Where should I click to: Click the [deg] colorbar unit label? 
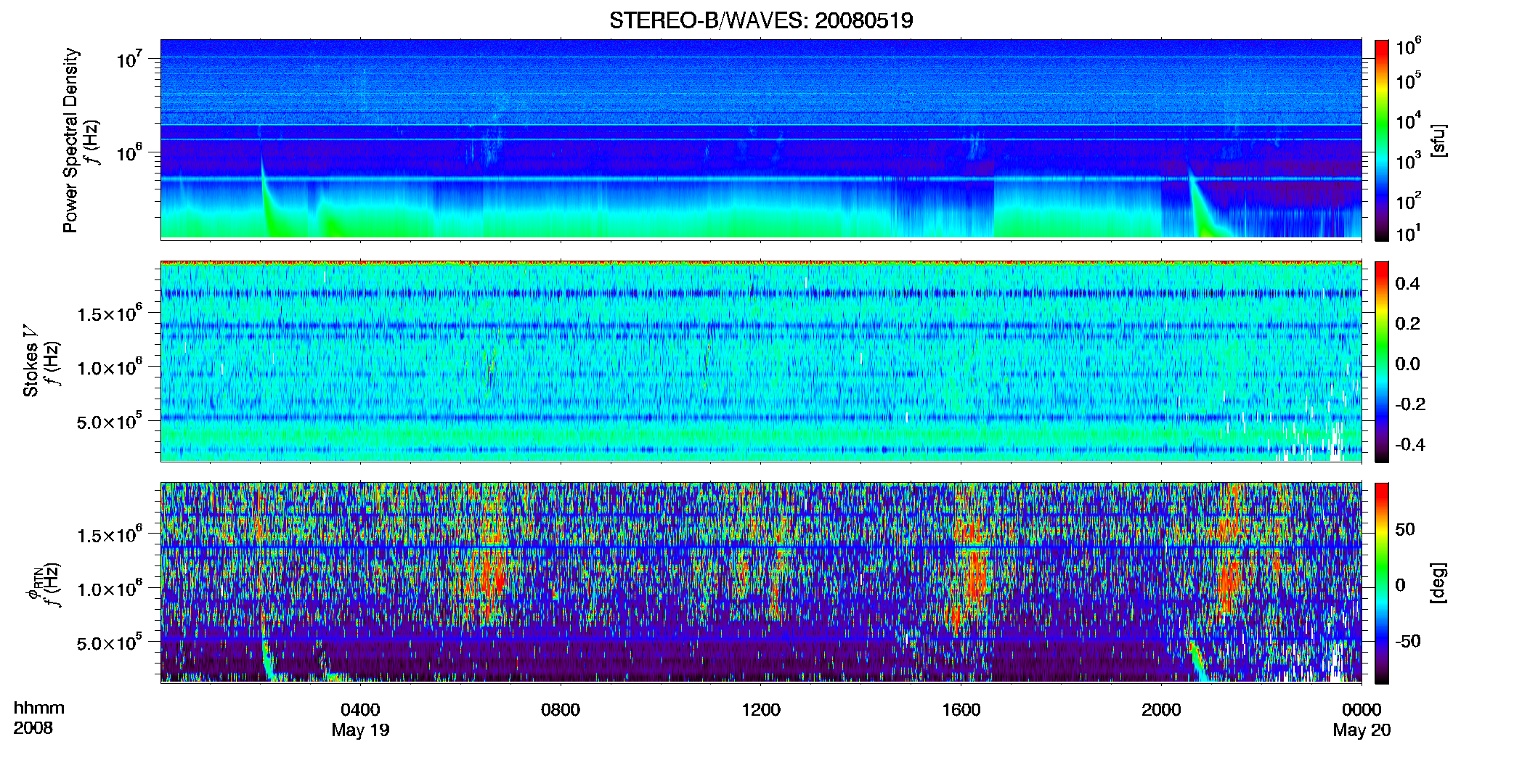(x=1438, y=583)
